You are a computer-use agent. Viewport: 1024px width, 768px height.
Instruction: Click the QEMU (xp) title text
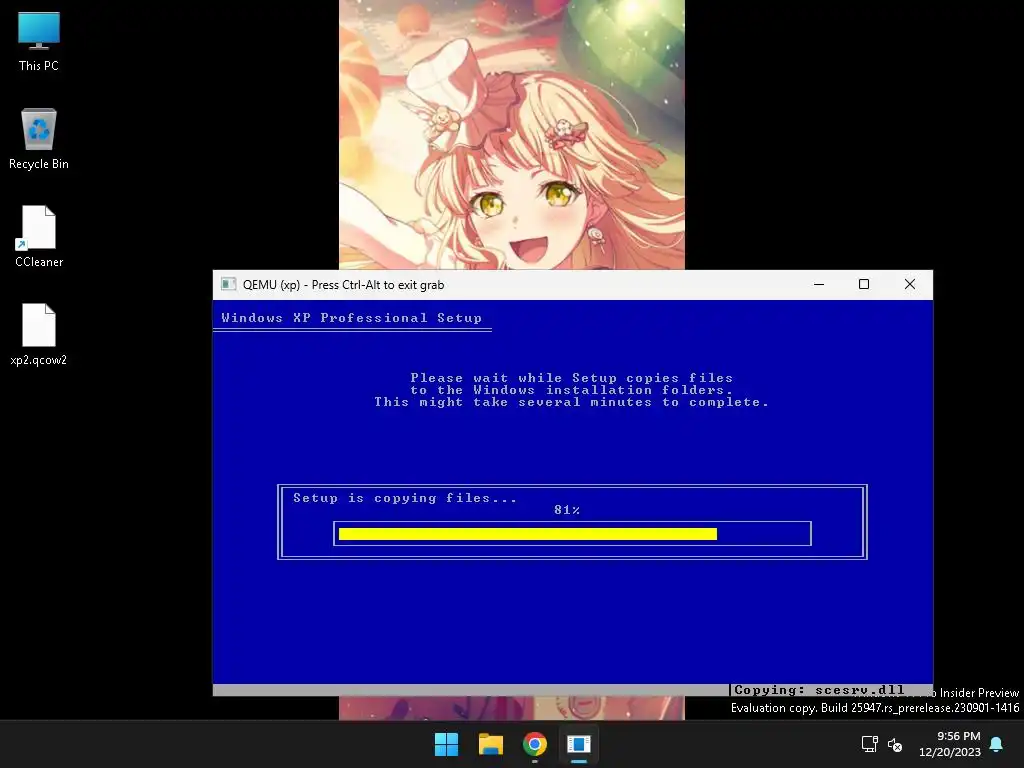[x=344, y=285]
